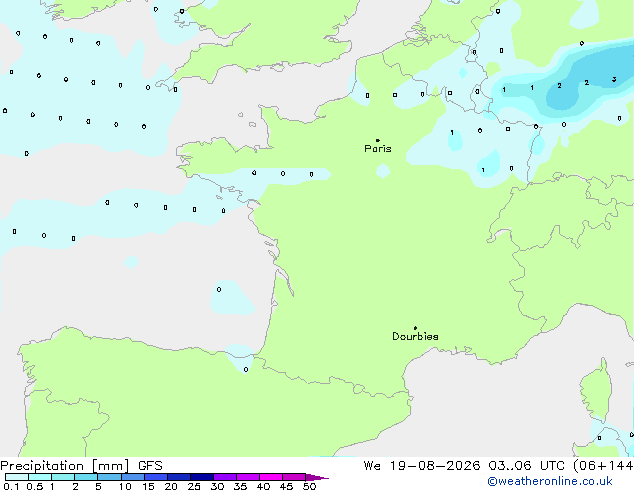This screenshot has width=634, height=490.
Task: Pick the 45–50 mm legend swatch
Action: (x=294, y=477)
